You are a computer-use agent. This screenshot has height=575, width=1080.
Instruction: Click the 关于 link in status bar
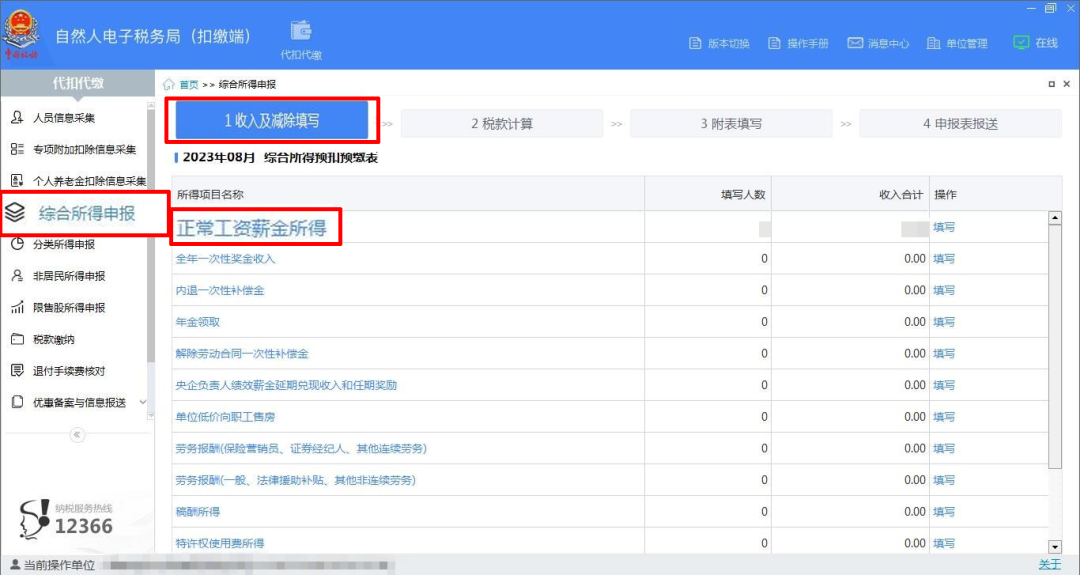coord(1050,565)
